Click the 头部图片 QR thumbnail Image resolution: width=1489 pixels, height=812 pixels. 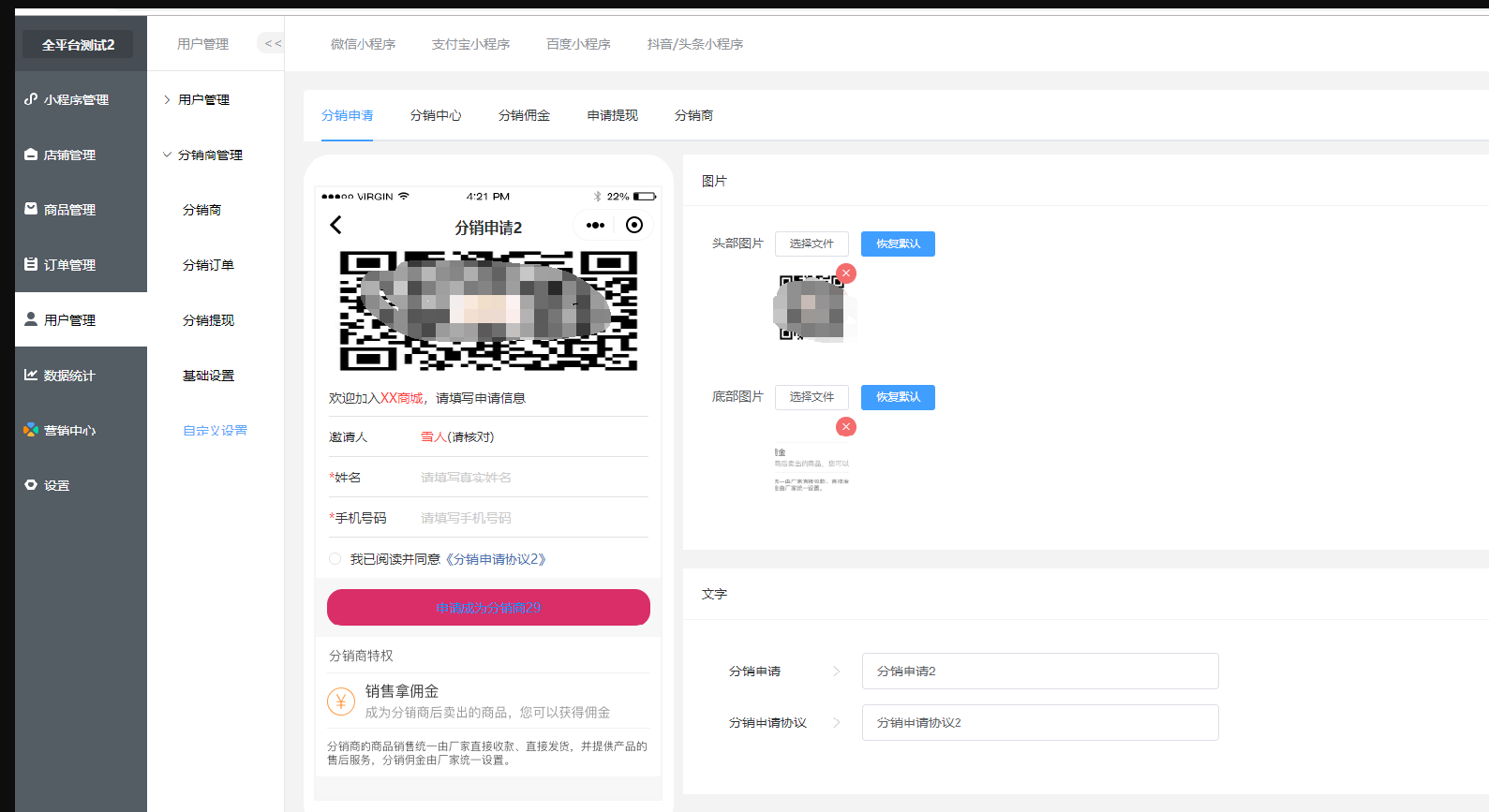(811, 308)
